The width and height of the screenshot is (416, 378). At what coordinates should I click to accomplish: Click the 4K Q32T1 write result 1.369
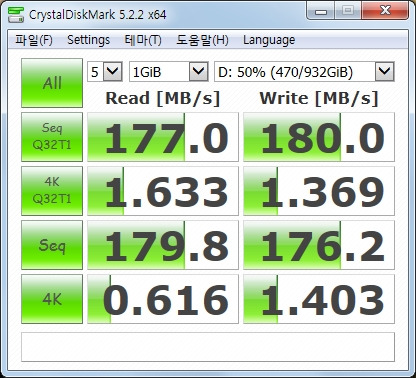(x=319, y=191)
